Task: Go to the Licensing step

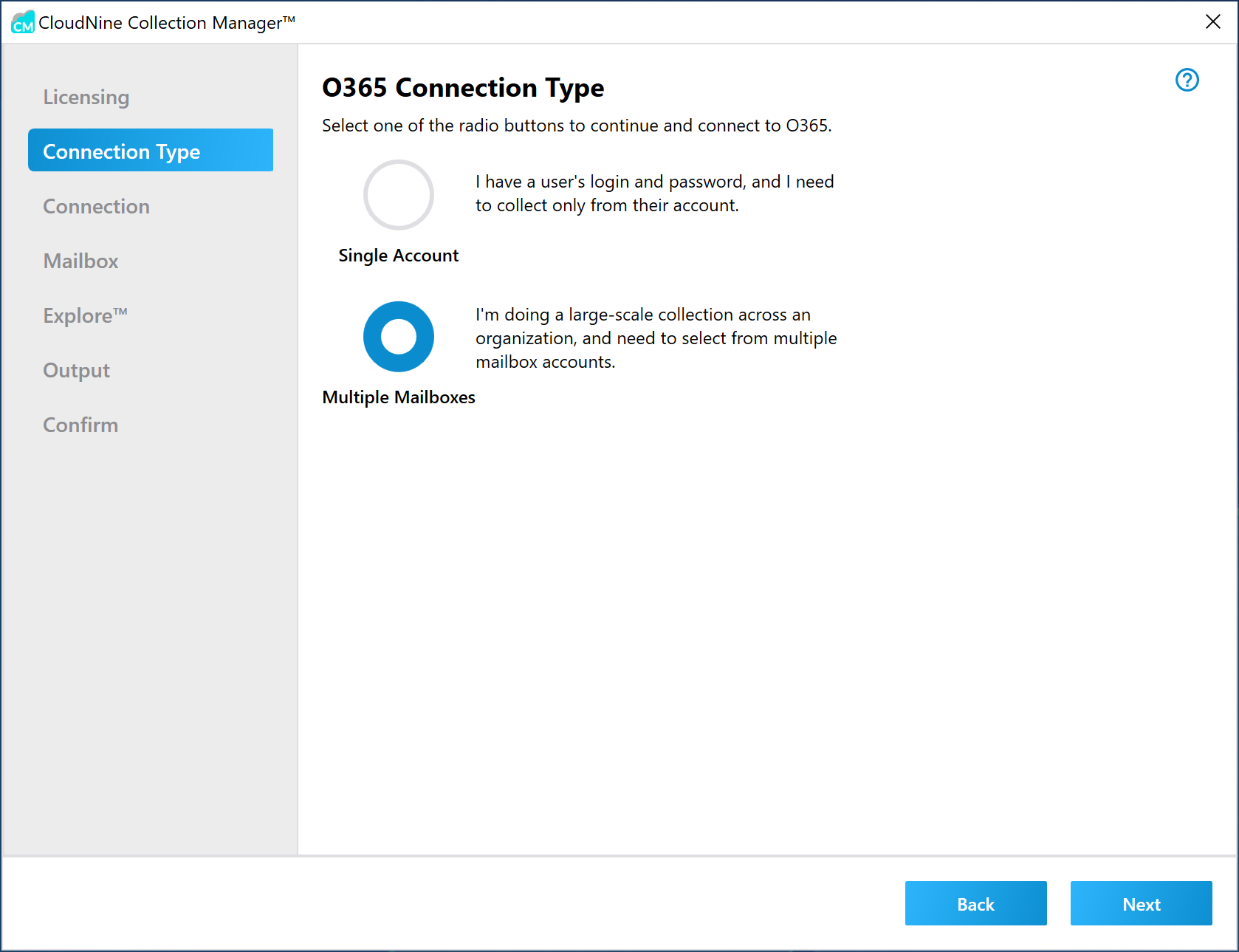Action: [x=86, y=97]
